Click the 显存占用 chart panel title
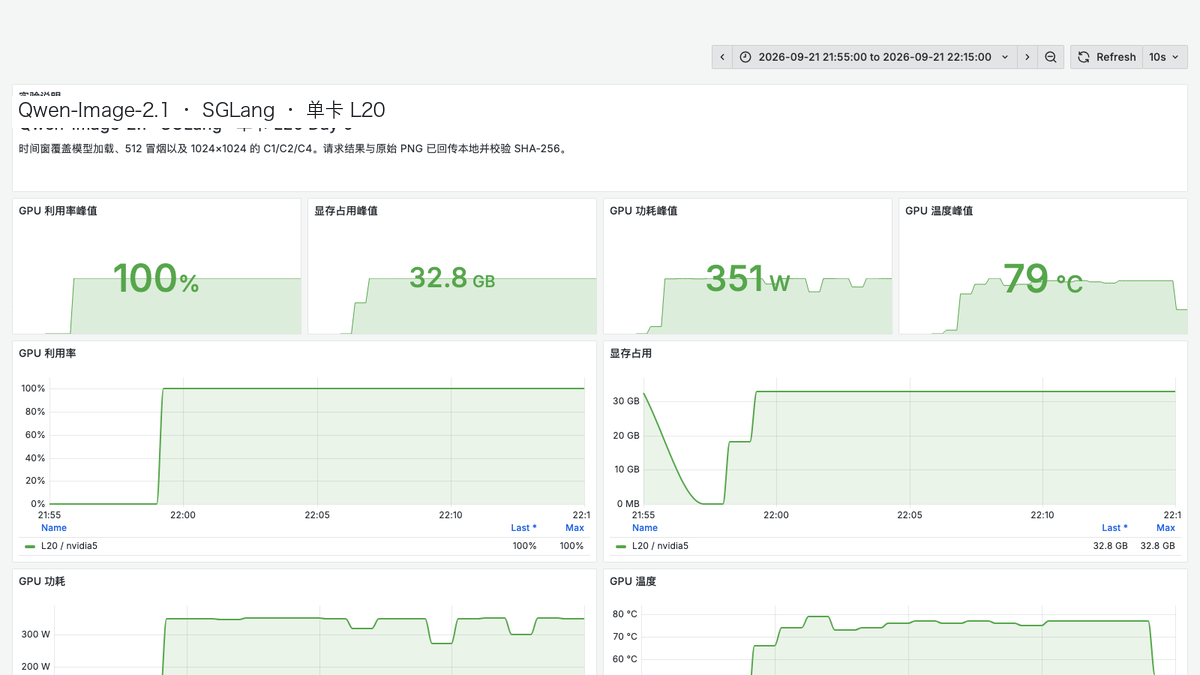The height and width of the screenshot is (675, 1200). point(631,353)
